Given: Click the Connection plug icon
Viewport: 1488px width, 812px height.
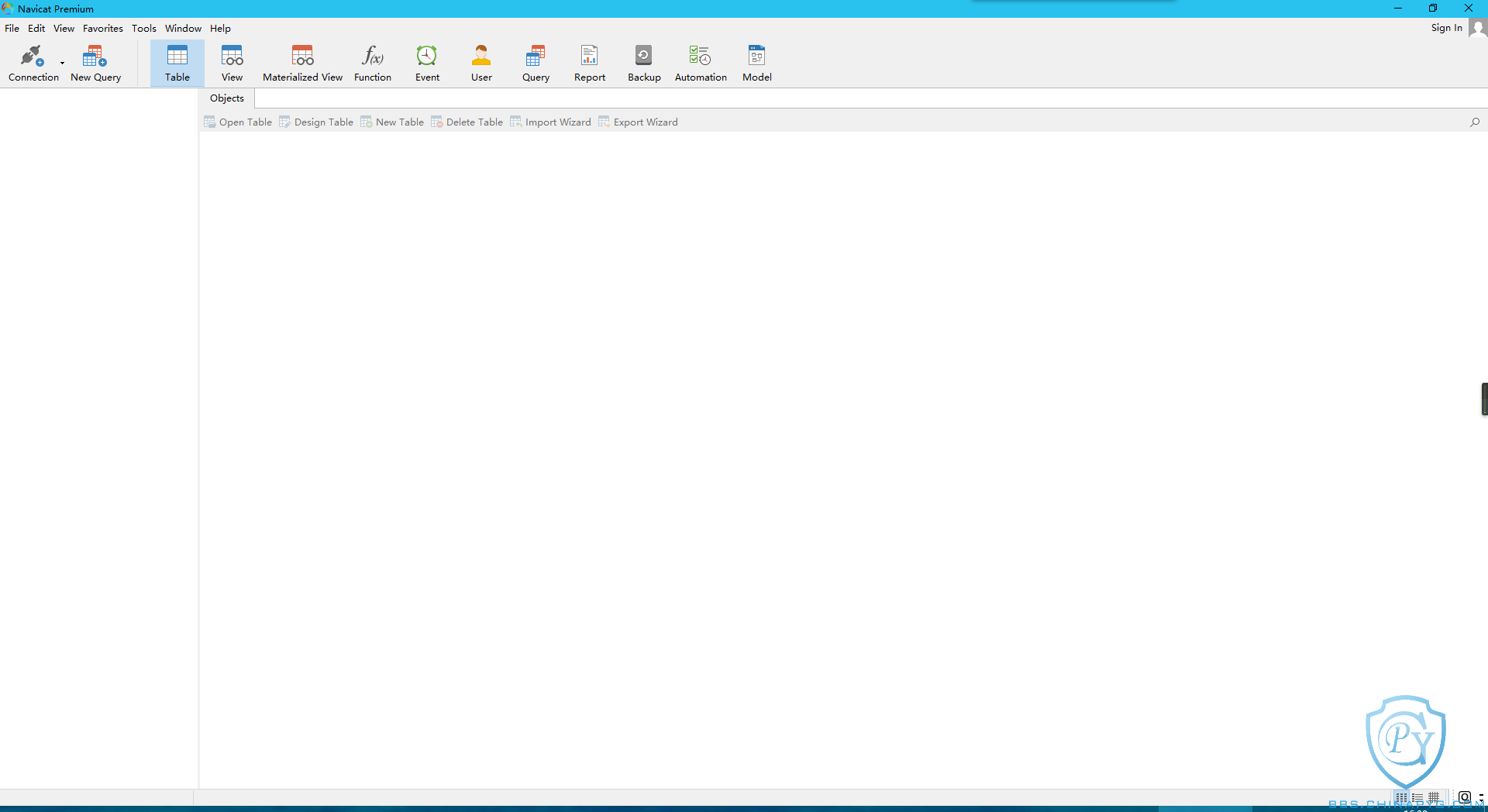Looking at the screenshot, I should [32, 56].
